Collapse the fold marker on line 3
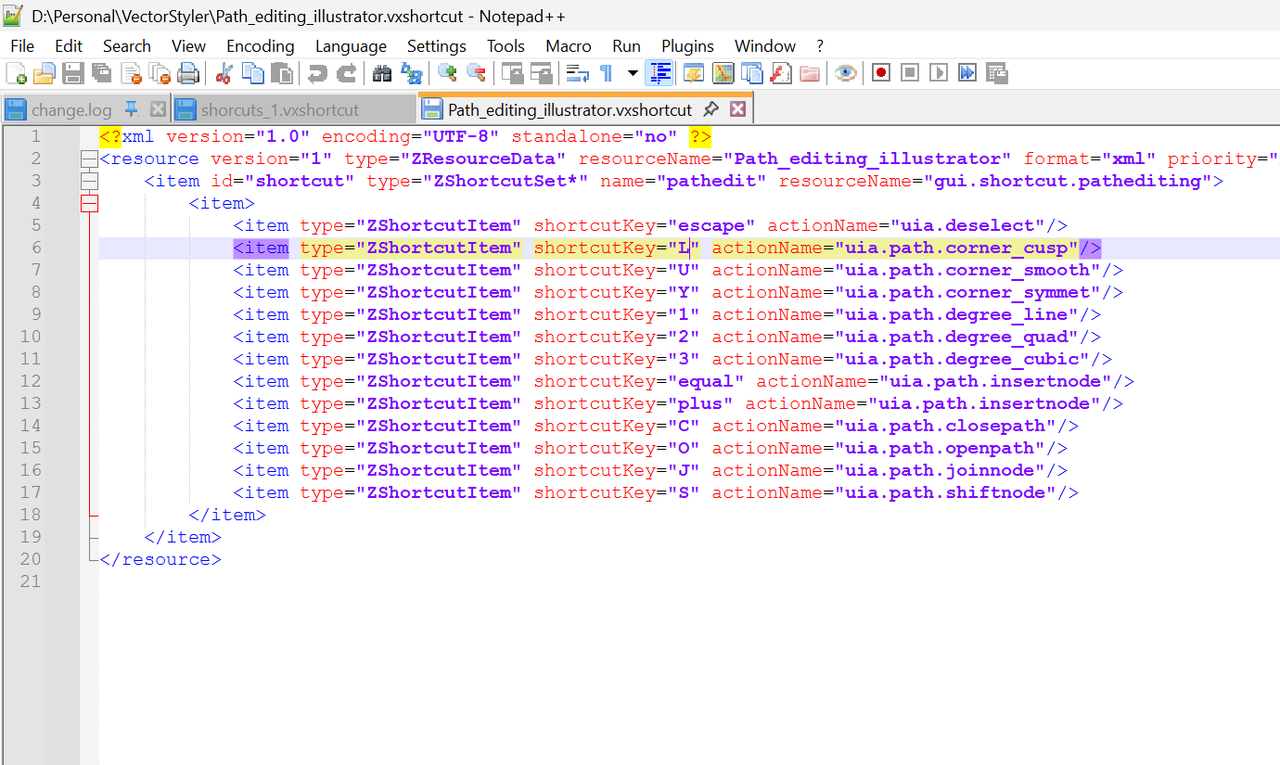 [x=89, y=181]
